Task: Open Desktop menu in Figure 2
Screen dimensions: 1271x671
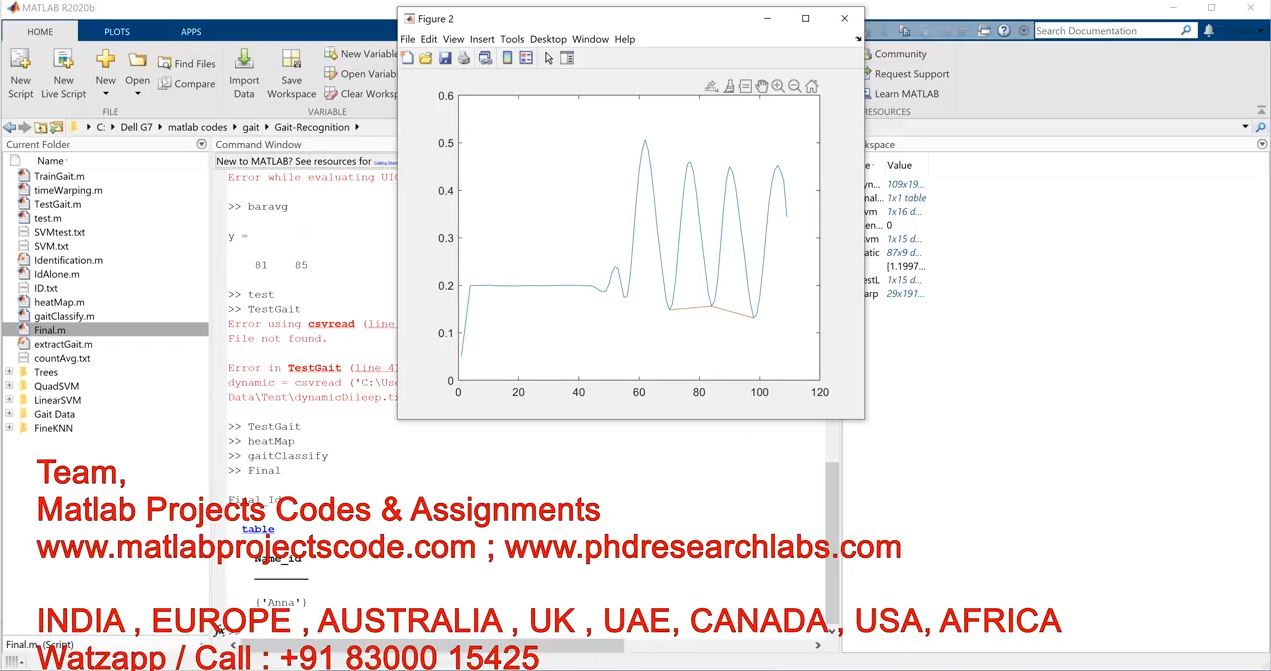Action: pos(548,39)
